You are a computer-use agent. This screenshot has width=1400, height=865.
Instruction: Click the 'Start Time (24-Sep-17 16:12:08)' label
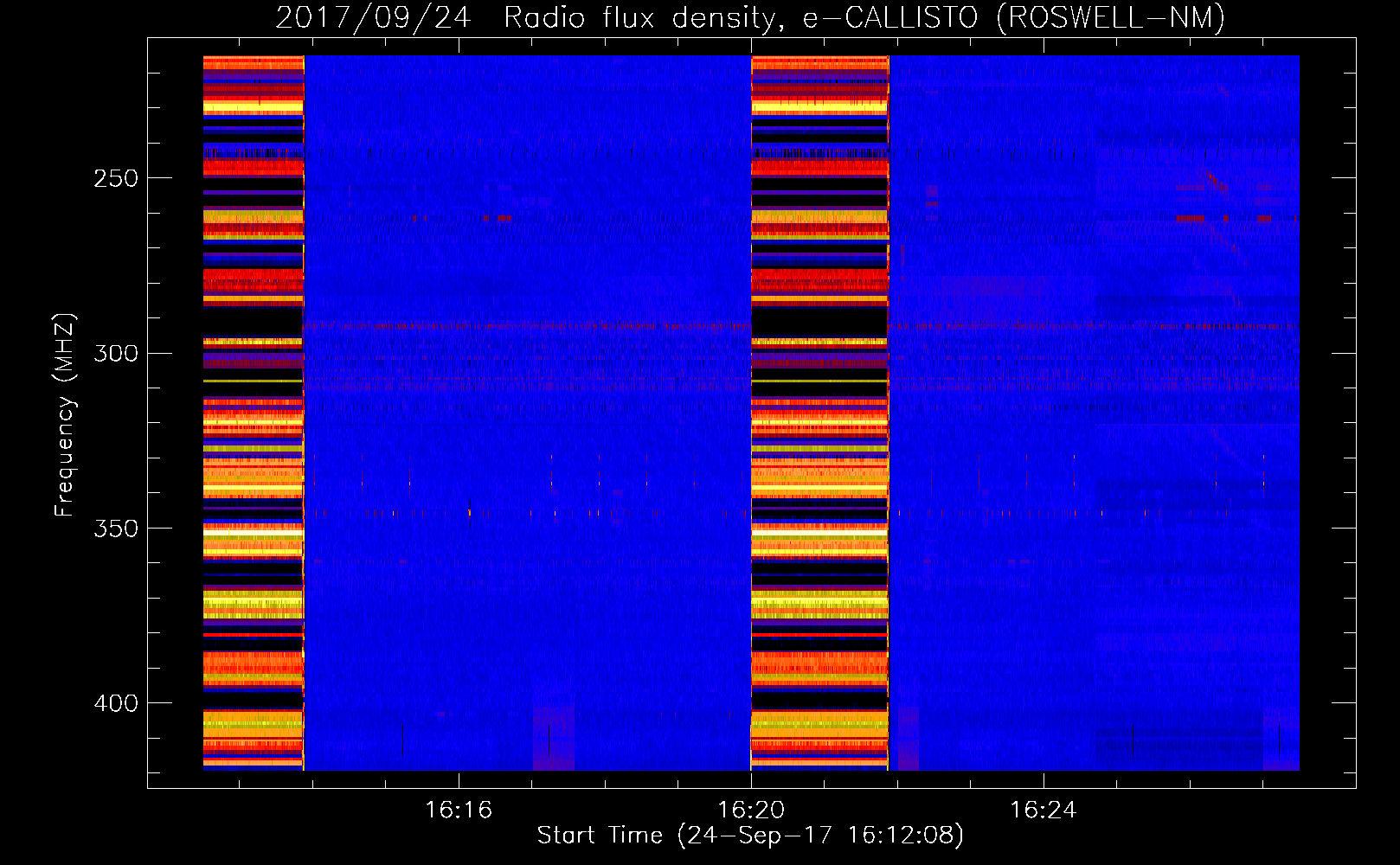click(750, 836)
